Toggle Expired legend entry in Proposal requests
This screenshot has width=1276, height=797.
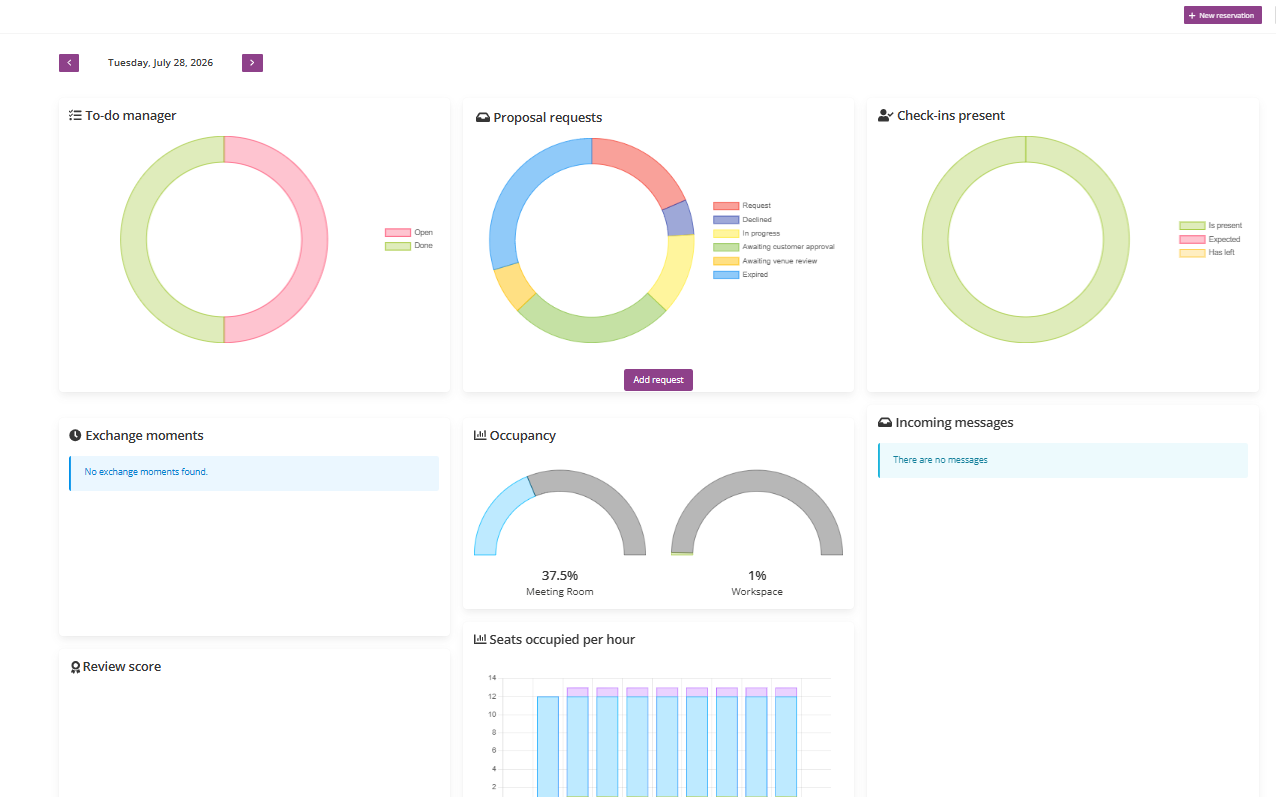click(740, 274)
